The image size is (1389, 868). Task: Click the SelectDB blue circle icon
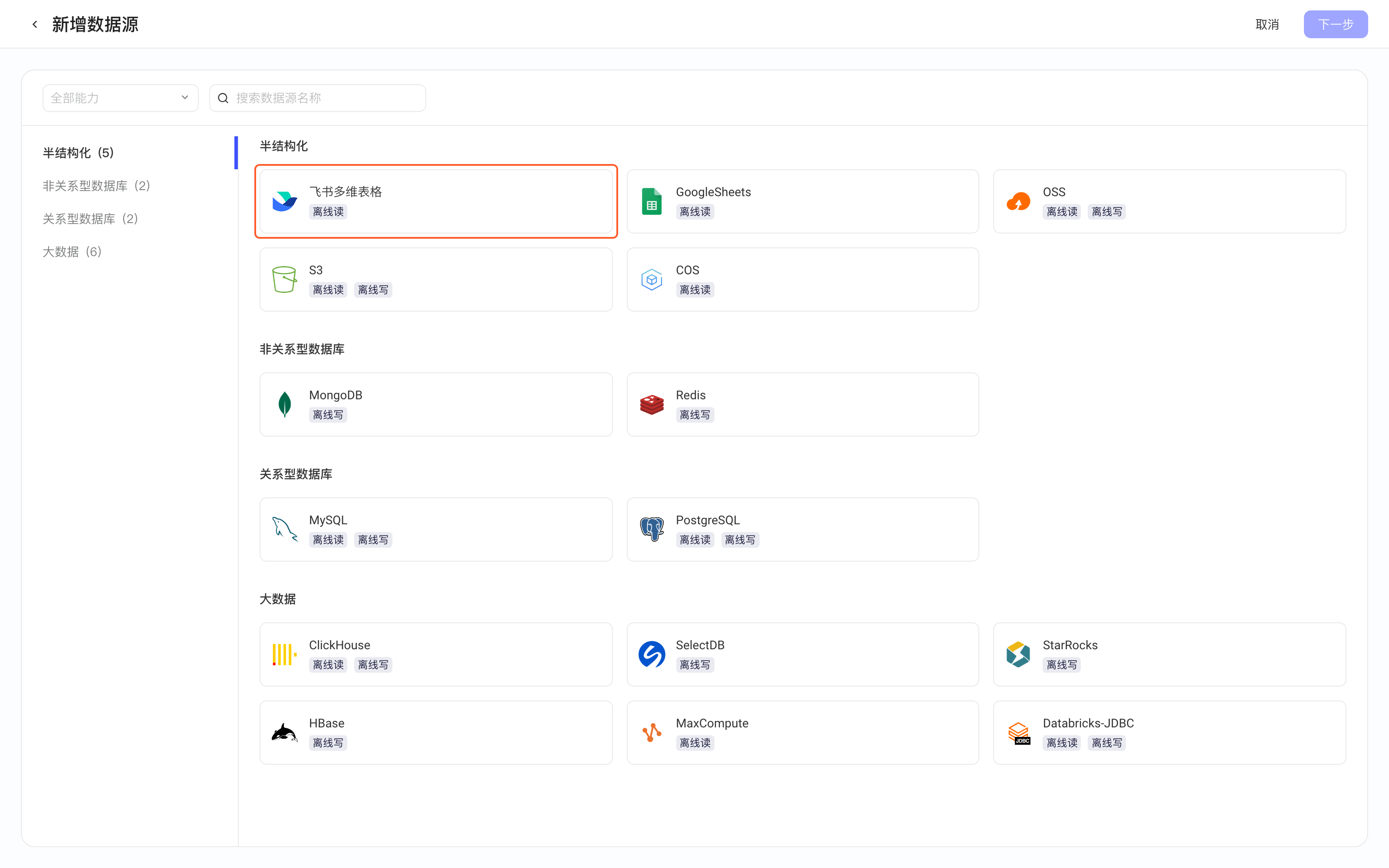(652, 654)
